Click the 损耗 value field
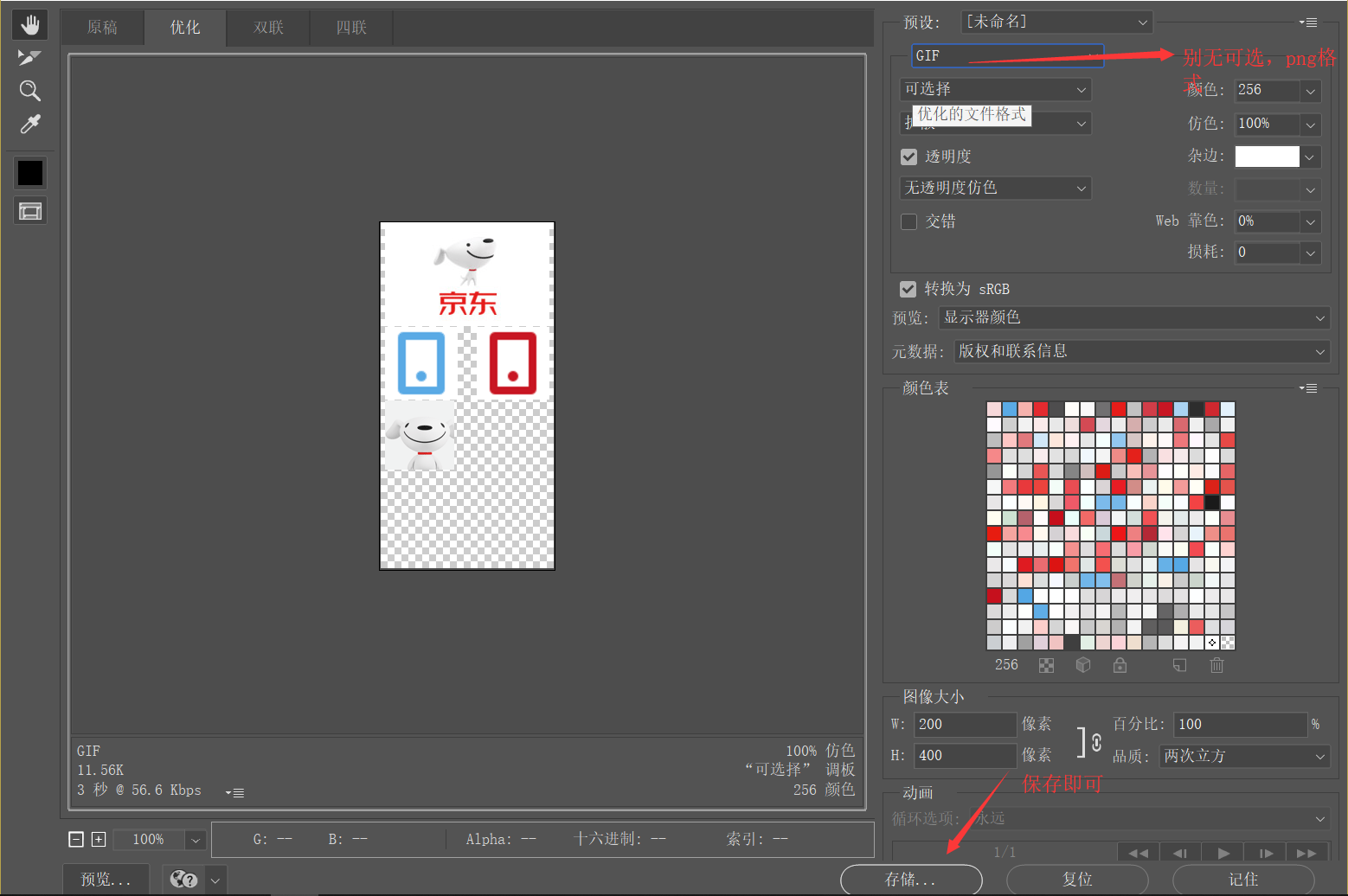1348x896 pixels. click(x=1267, y=253)
